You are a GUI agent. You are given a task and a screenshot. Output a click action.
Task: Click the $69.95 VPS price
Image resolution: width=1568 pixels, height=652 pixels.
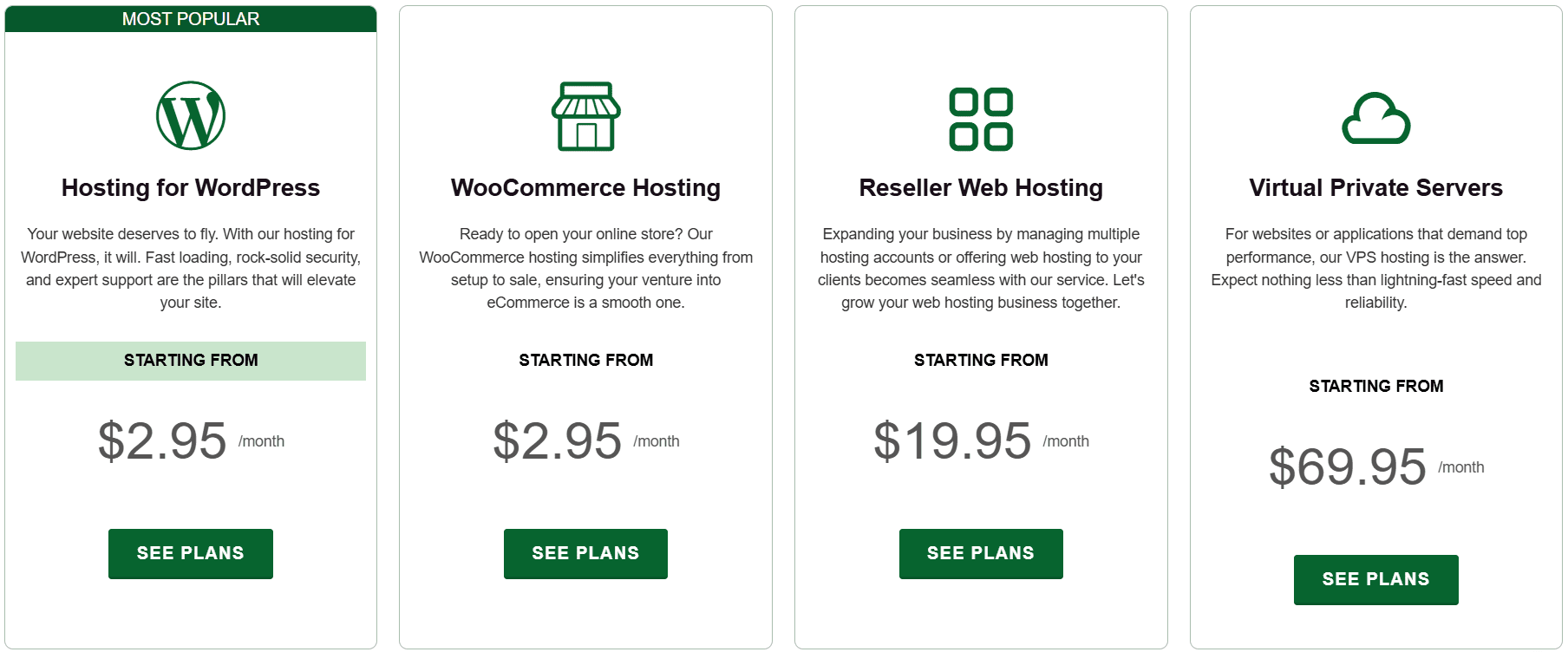(x=1348, y=466)
